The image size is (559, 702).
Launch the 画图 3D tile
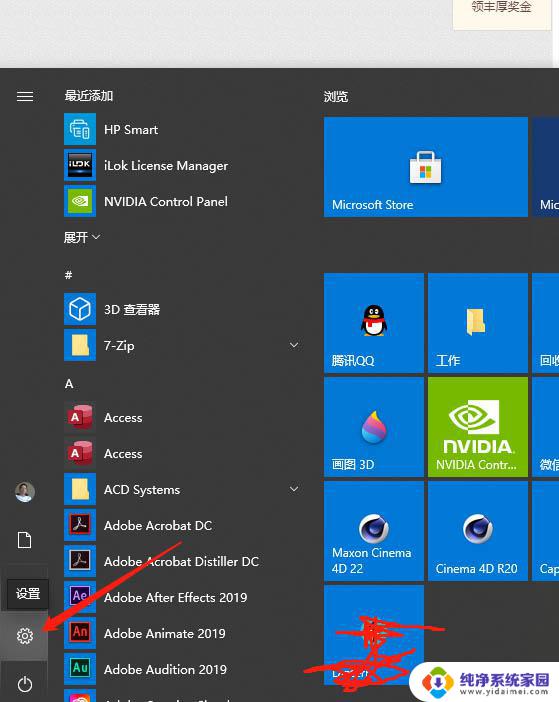(x=374, y=427)
